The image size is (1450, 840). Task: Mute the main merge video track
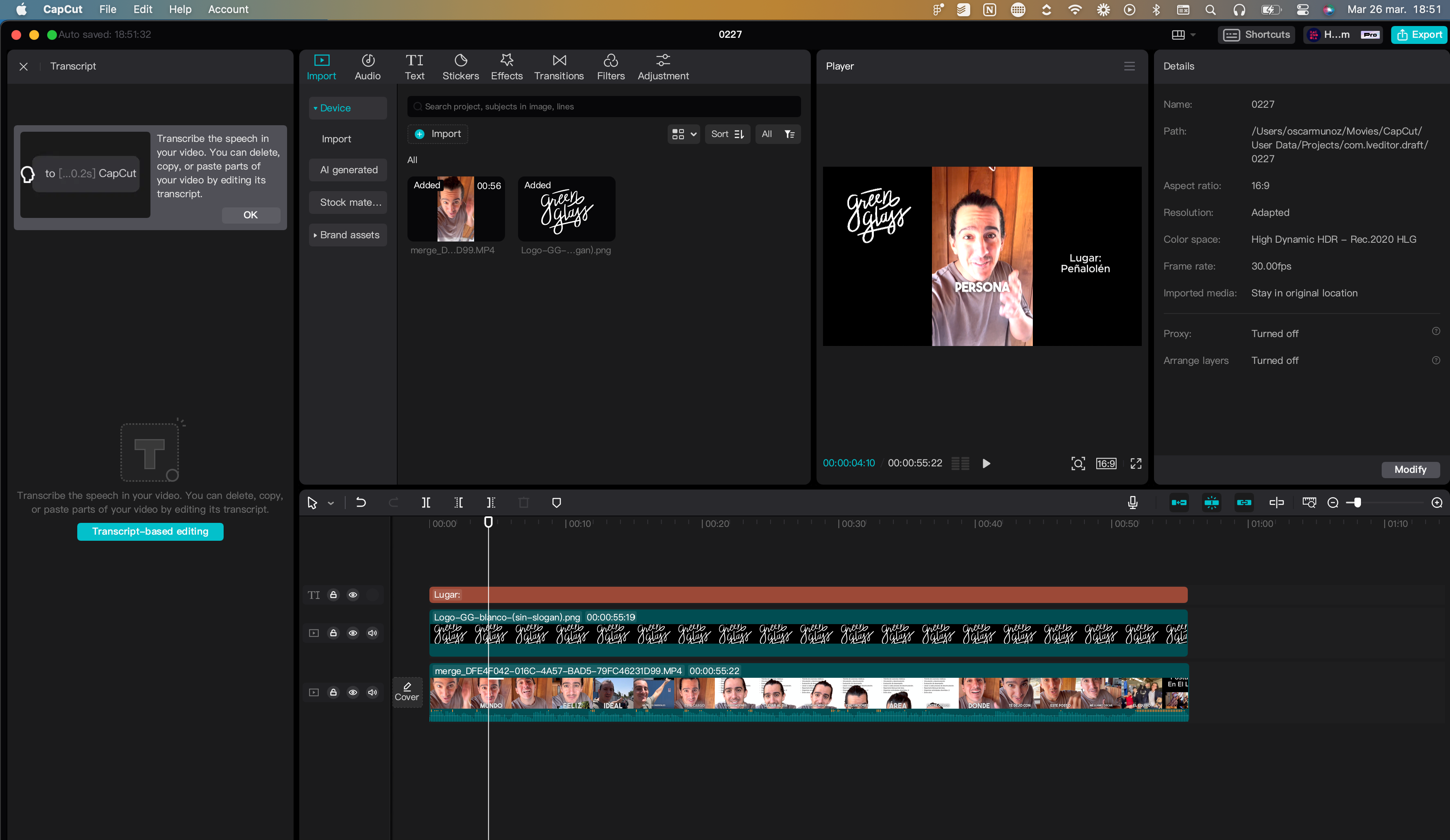(x=372, y=692)
